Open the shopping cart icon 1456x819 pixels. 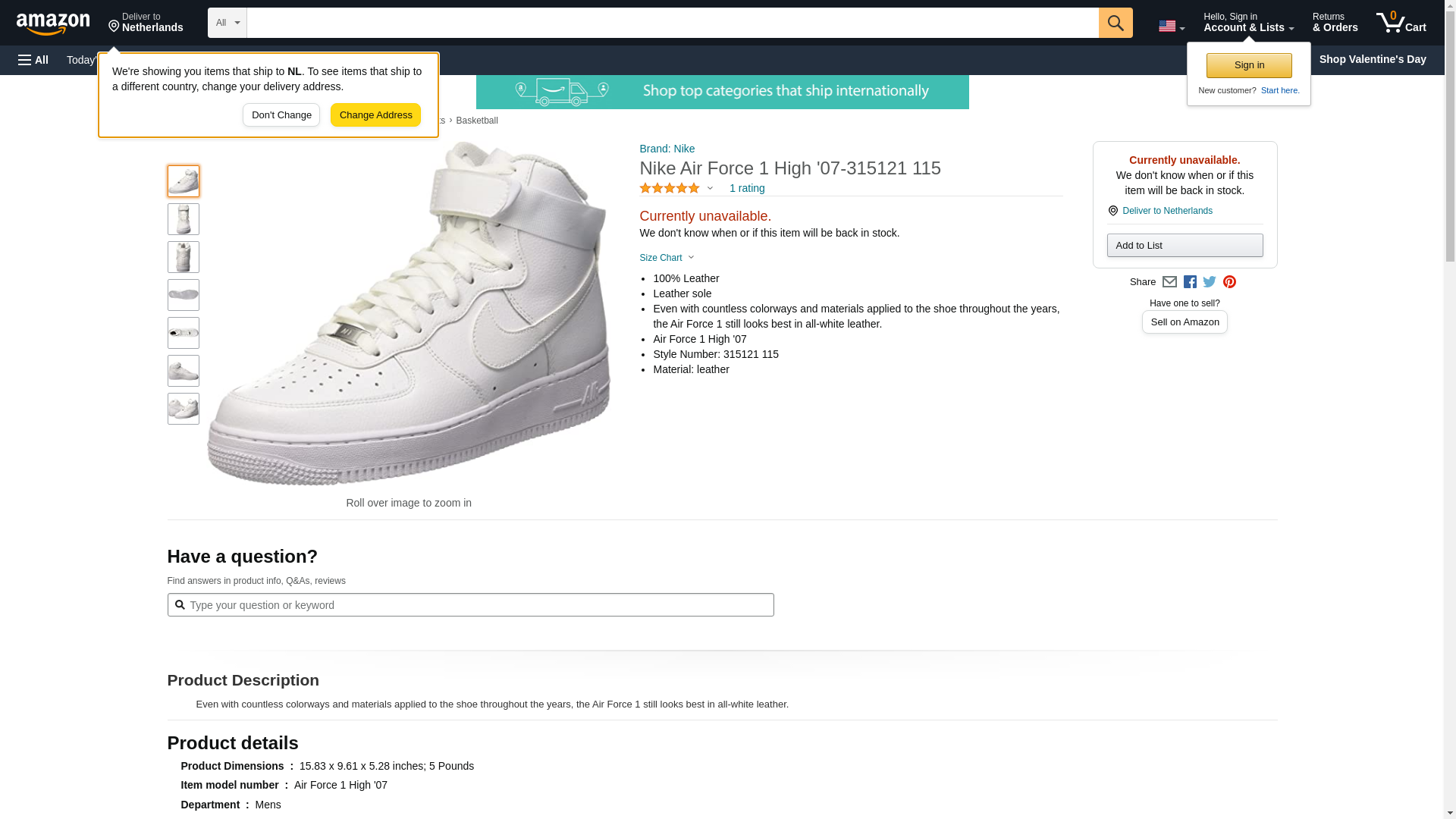click(x=1401, y=23)
